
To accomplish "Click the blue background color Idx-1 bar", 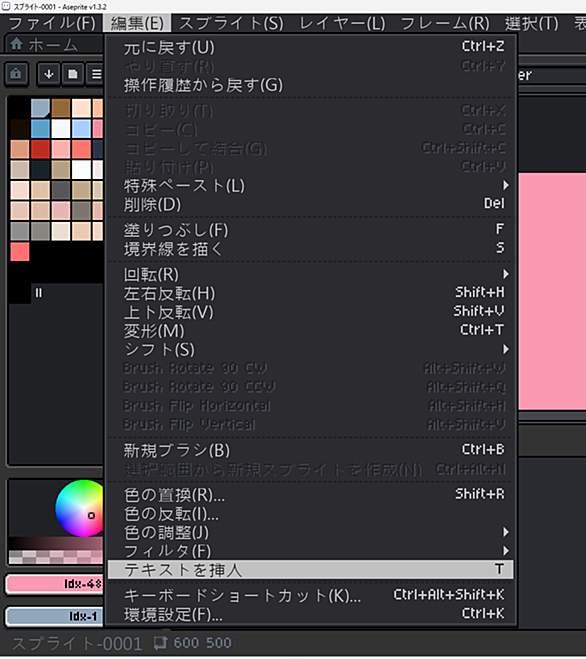I will pyautogui.click(x=55, y=616).
